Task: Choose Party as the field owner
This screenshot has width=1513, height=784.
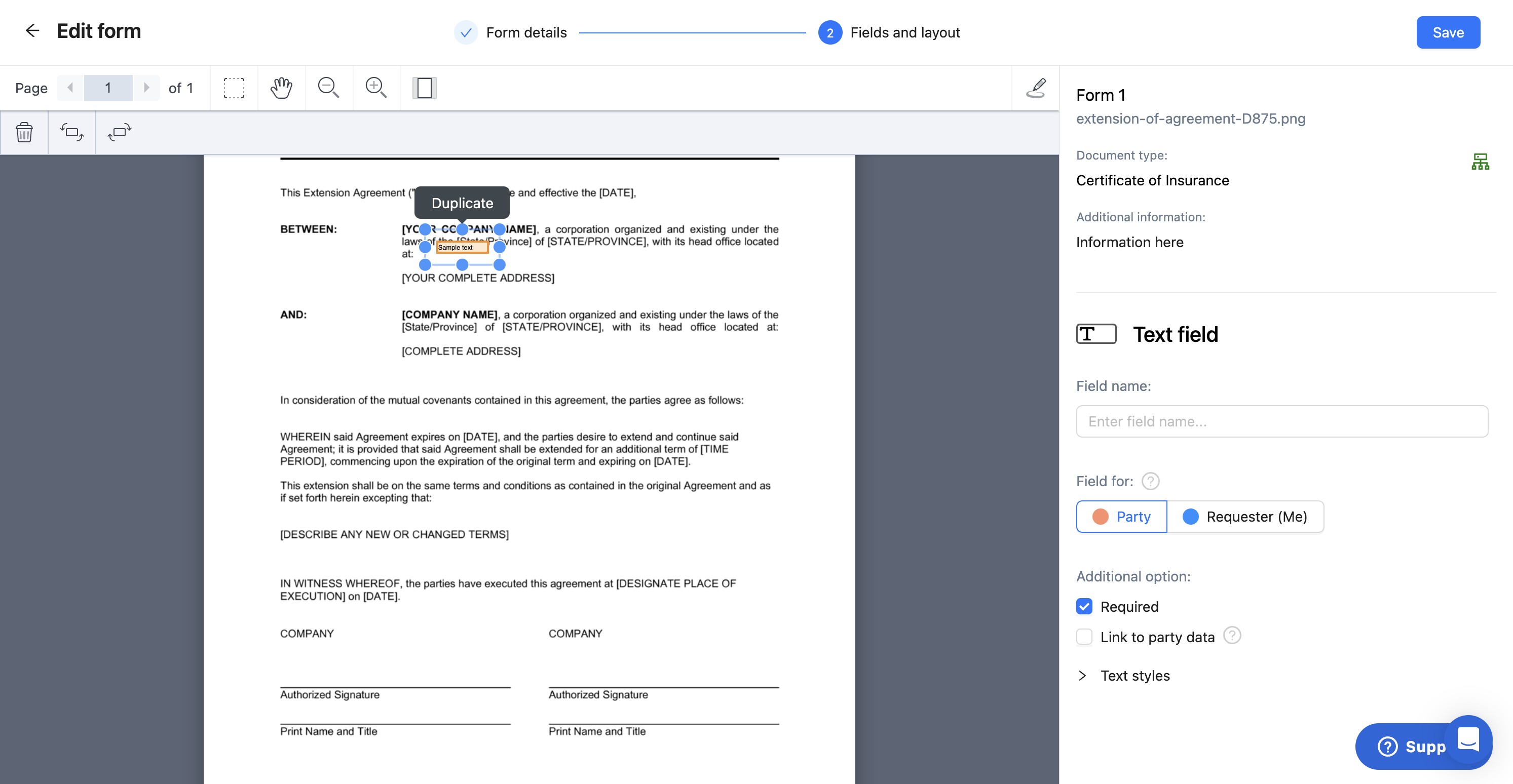Action: pyautogui.click(x=1121, y=517)
